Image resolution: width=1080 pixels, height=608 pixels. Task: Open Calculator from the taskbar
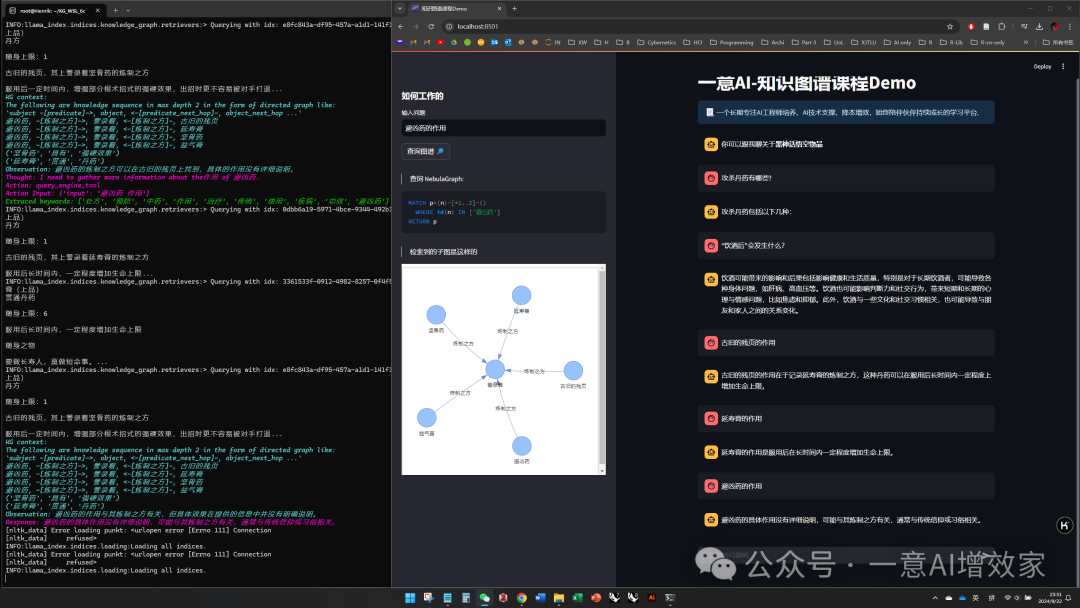466,598
